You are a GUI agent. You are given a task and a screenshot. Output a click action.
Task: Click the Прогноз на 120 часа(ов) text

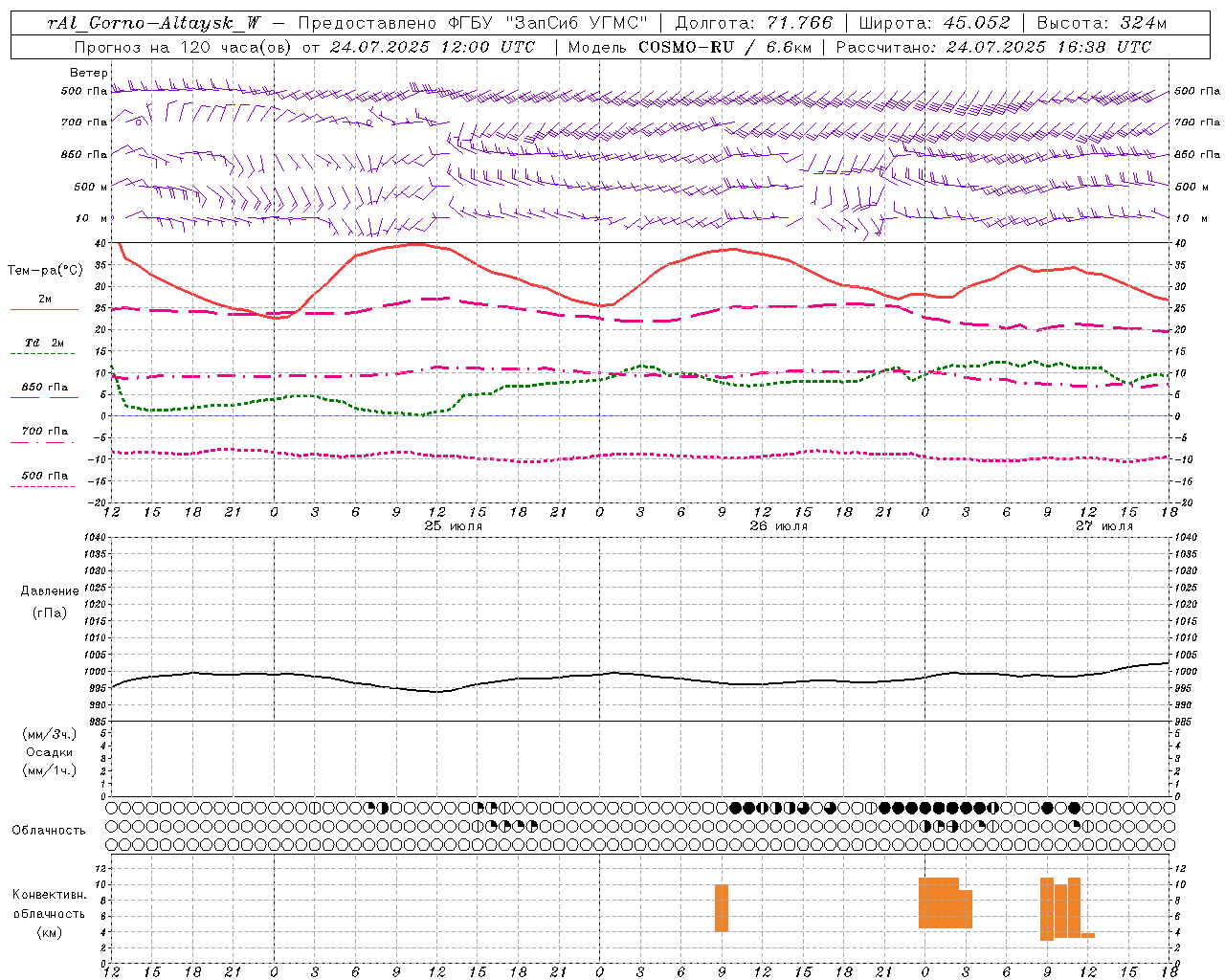tap(183, 47)
